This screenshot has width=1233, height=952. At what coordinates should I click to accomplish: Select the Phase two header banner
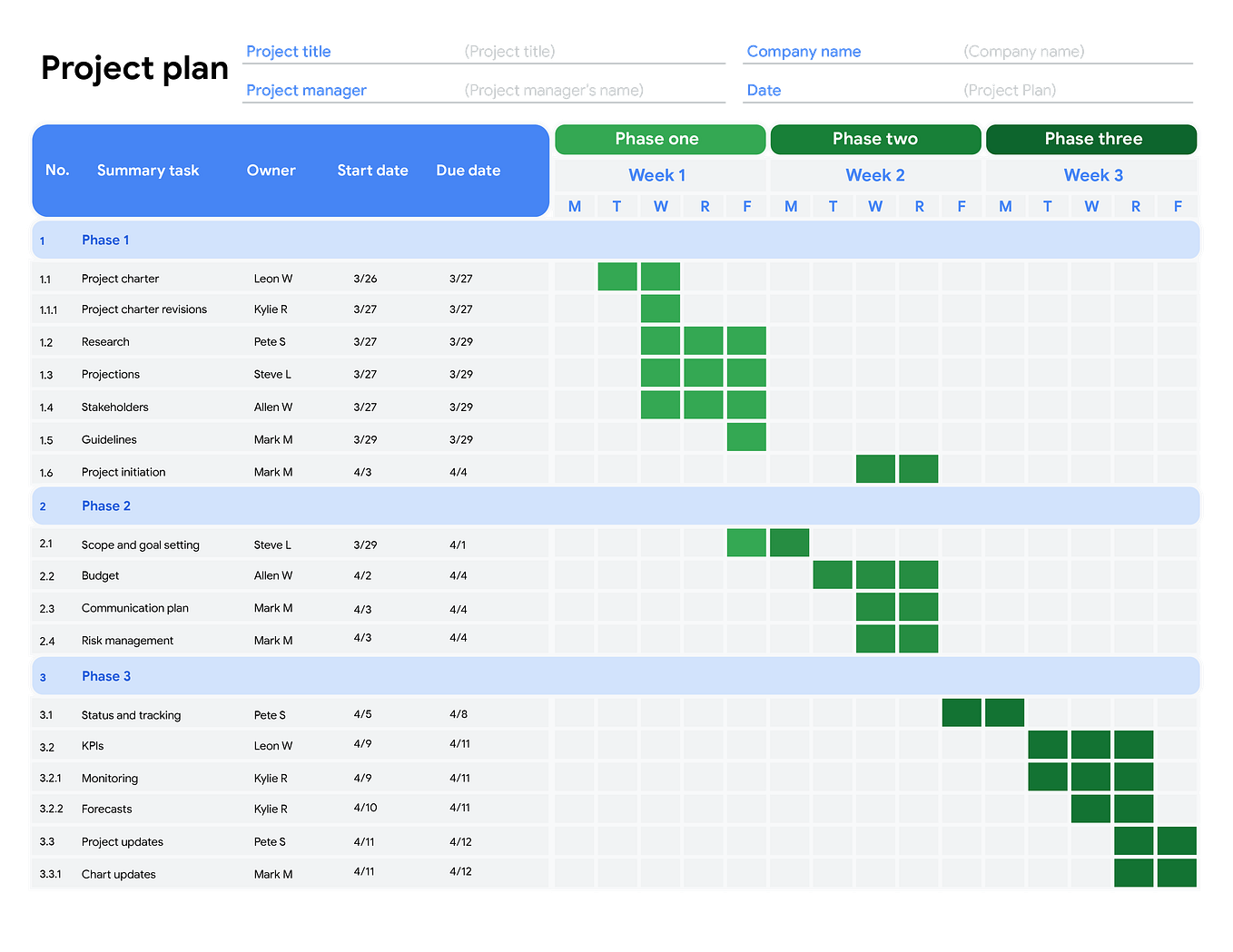(x=875, y=138)
